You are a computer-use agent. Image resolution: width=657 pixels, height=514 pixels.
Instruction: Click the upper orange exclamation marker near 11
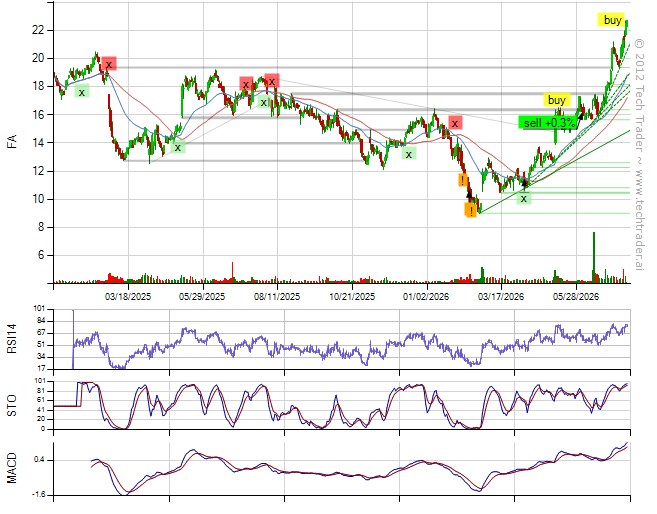click(x=462, y=180)
